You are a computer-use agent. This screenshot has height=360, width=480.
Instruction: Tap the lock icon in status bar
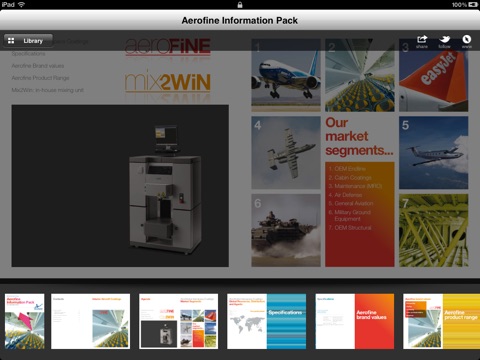[x=240, y=4]
